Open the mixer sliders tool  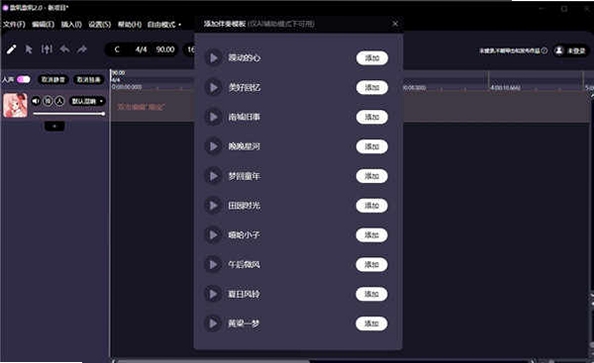(x=47, y=49)
